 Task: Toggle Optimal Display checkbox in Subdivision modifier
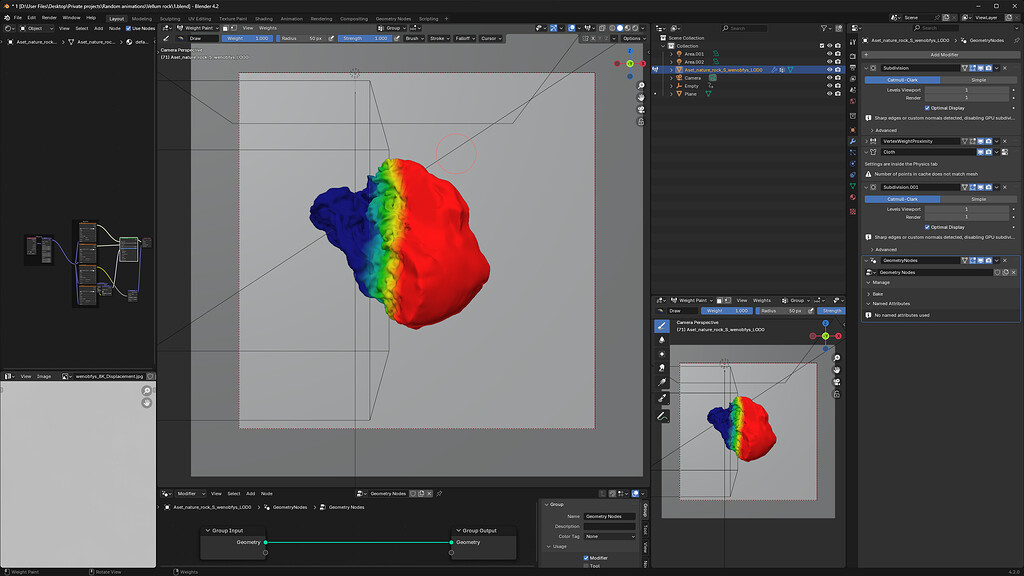[x=927, y=108]
